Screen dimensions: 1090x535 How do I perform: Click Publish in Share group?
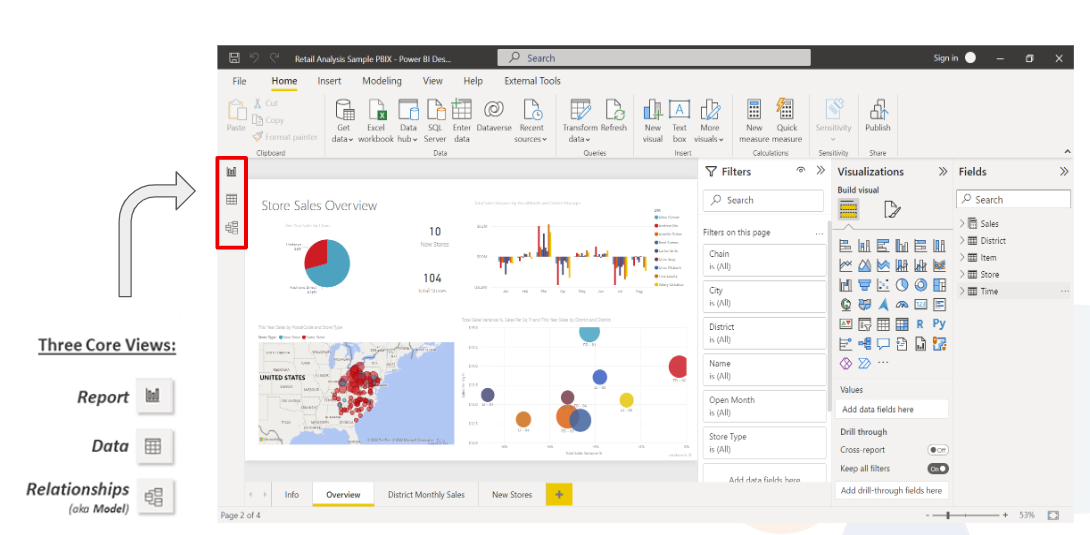click(x=877, y=116)
